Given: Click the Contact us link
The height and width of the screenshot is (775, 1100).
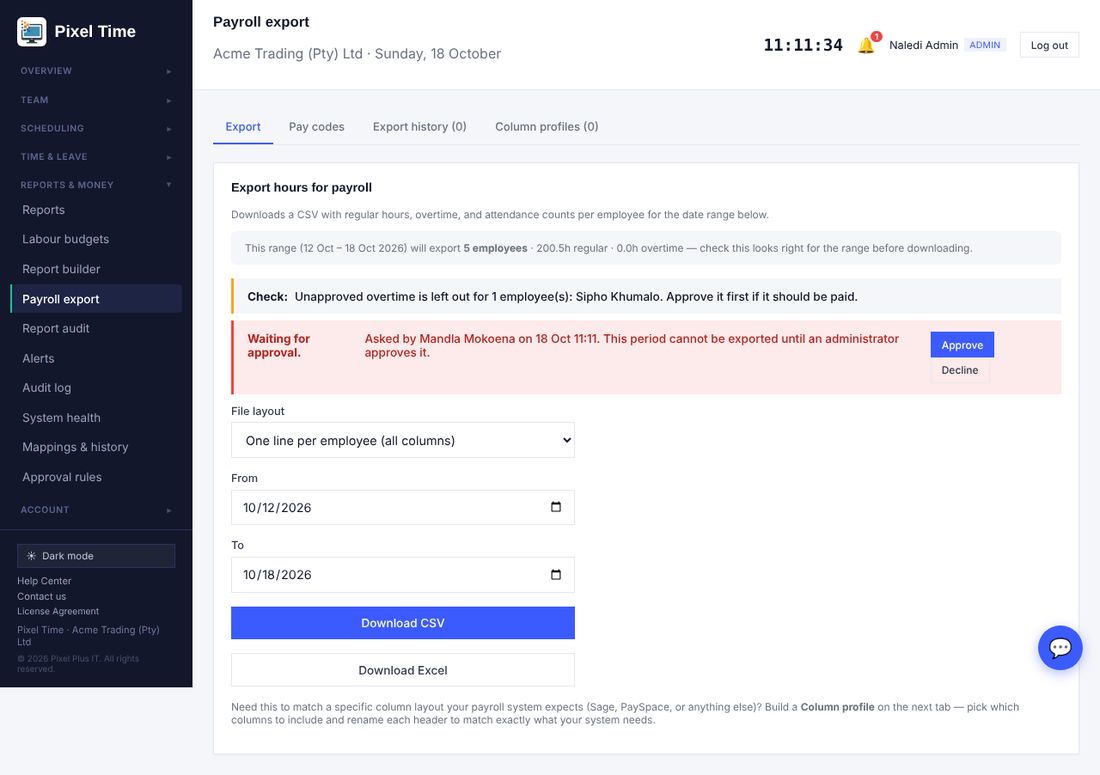Looking at the screenshot, I should 41,596.
